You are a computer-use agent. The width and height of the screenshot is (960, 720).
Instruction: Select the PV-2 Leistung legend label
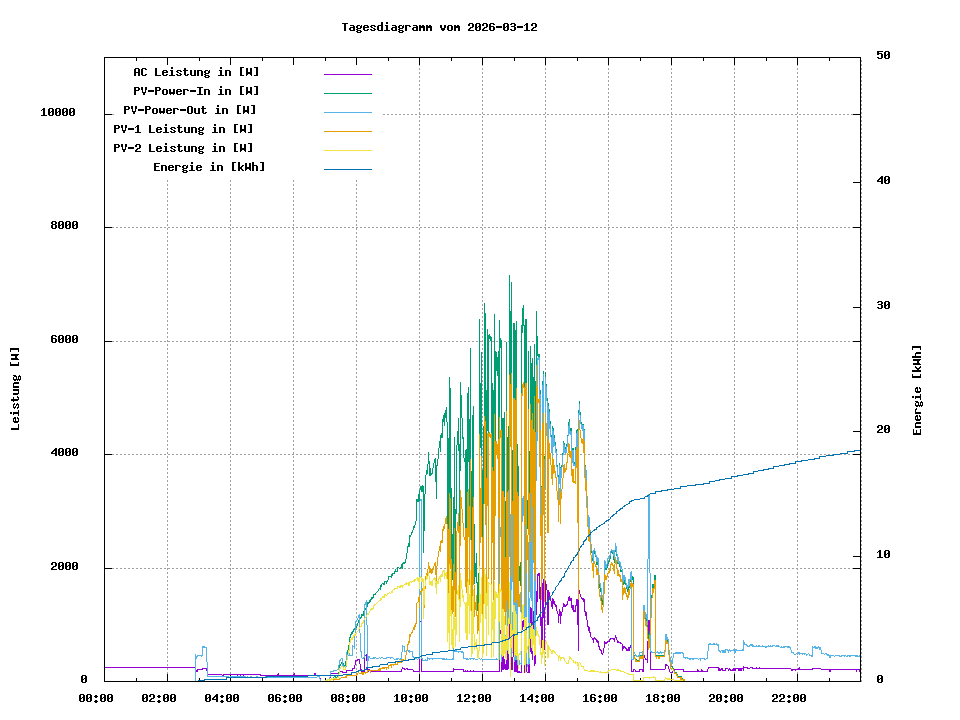183,148
